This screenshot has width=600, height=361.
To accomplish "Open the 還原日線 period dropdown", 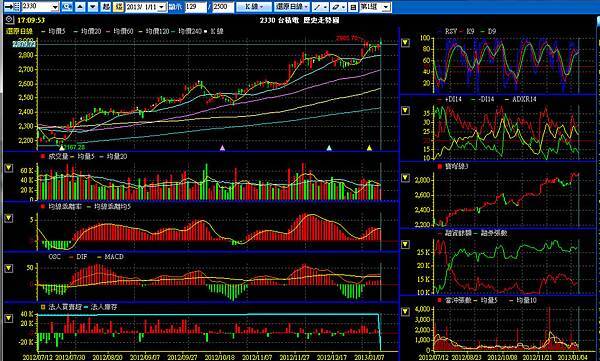I will coord(292,7).
